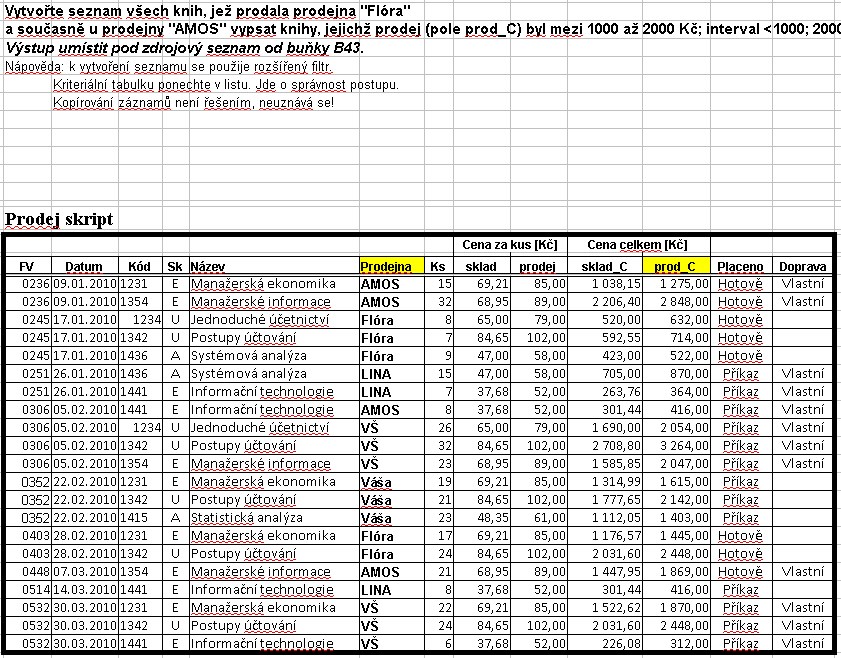The height and width of the screenshot is (658, 841).
Task: Click the sklad_C column header
Action: 604,267
